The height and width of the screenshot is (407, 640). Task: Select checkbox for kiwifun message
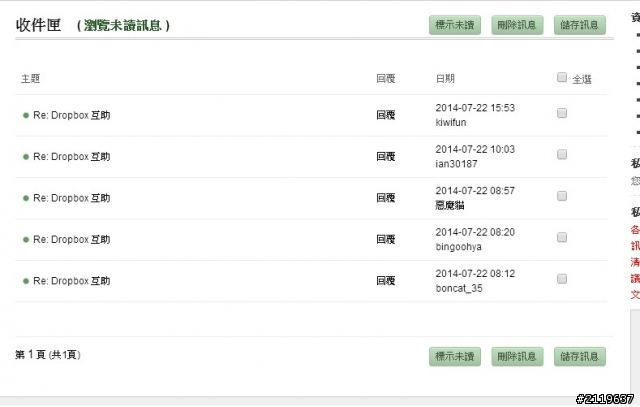(x=562, y=113)
